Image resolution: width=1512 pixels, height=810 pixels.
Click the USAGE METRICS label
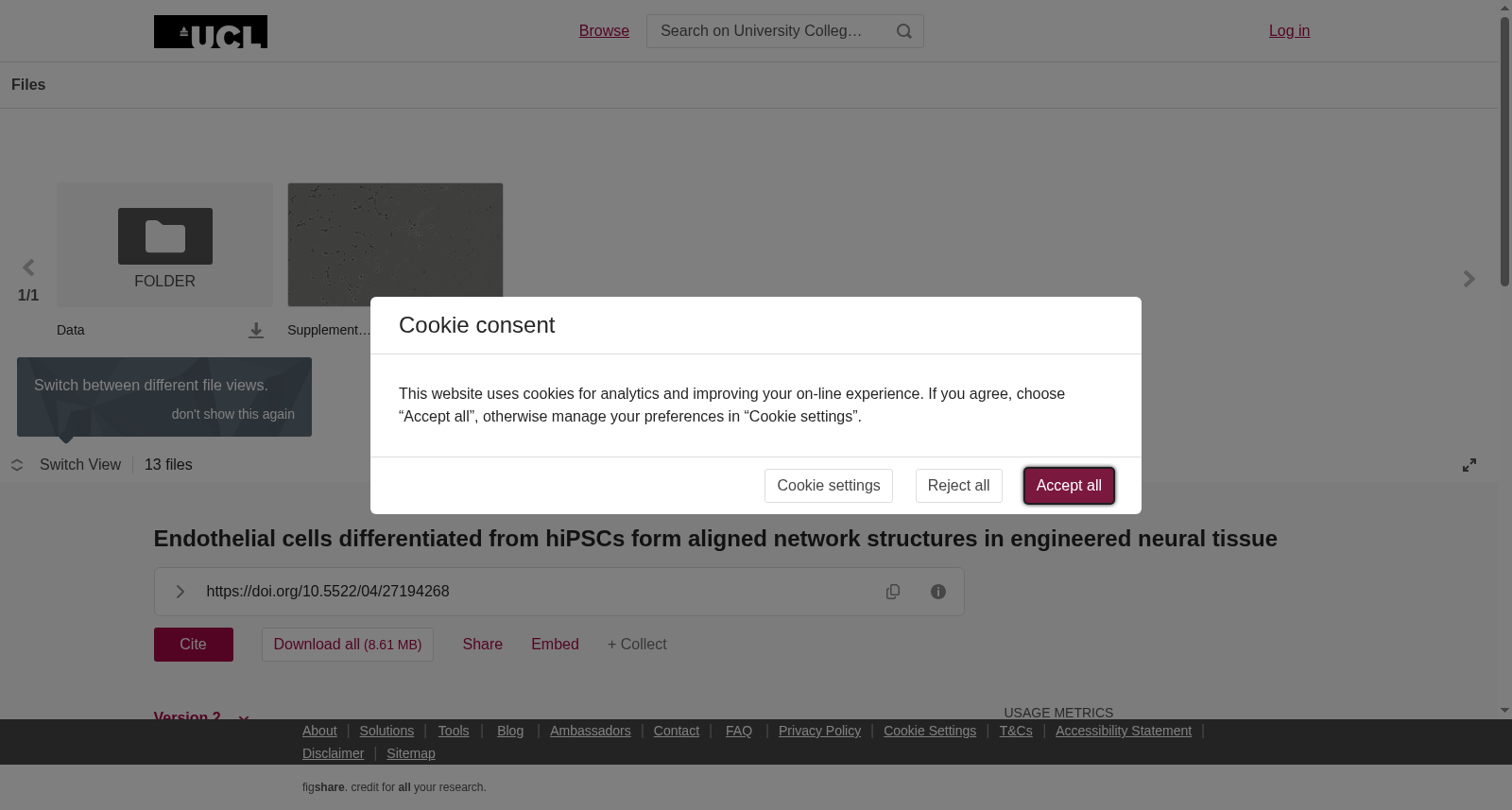[x=1058, y=713]
